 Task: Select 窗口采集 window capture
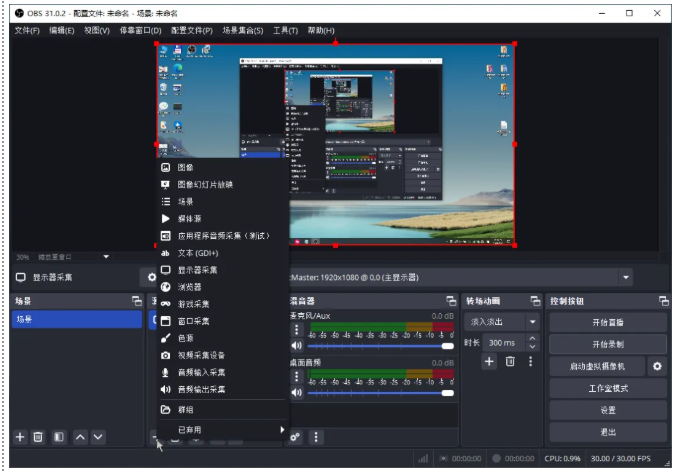(222, 321)
